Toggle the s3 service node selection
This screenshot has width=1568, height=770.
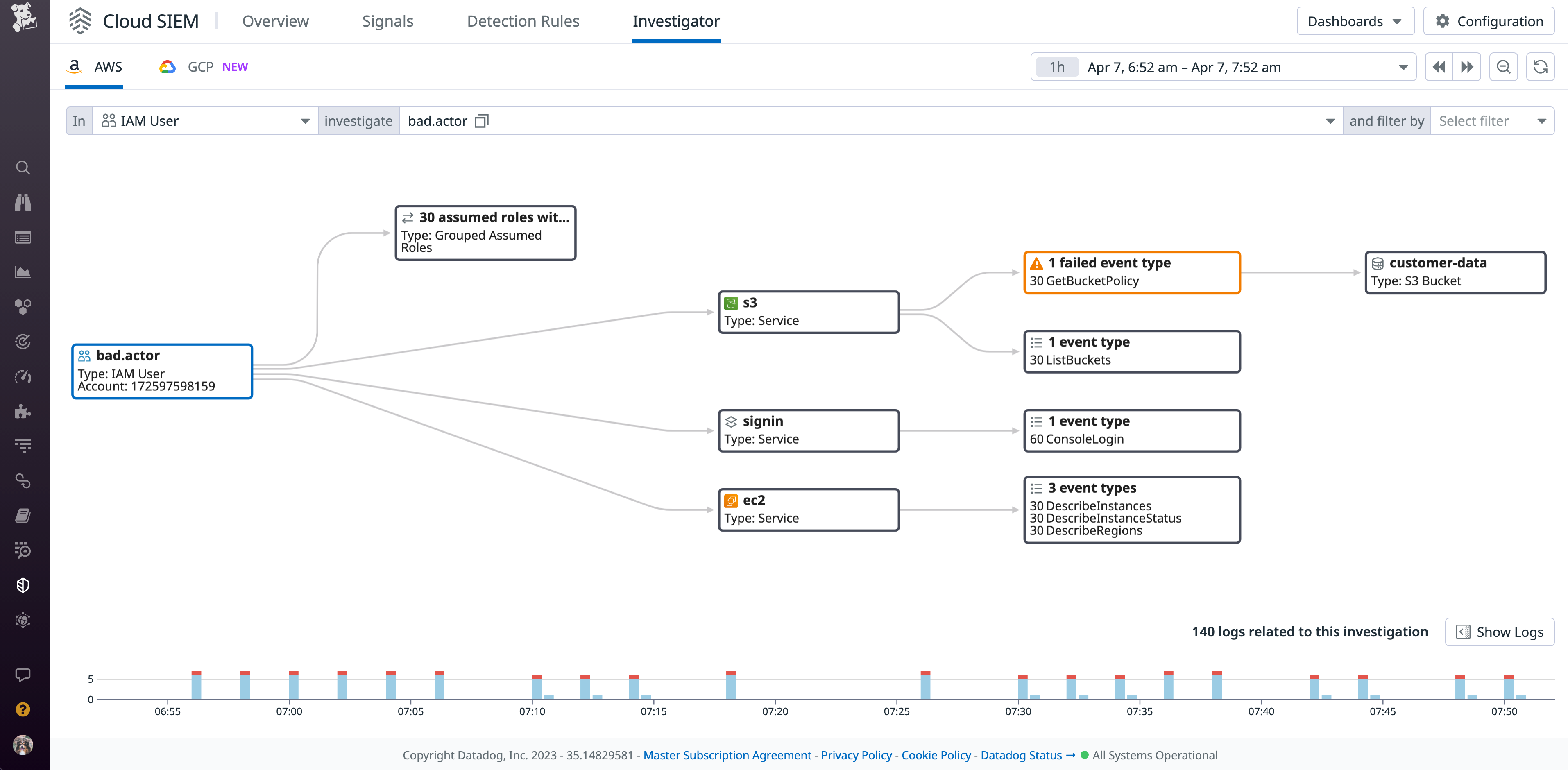tap(808, 311)
